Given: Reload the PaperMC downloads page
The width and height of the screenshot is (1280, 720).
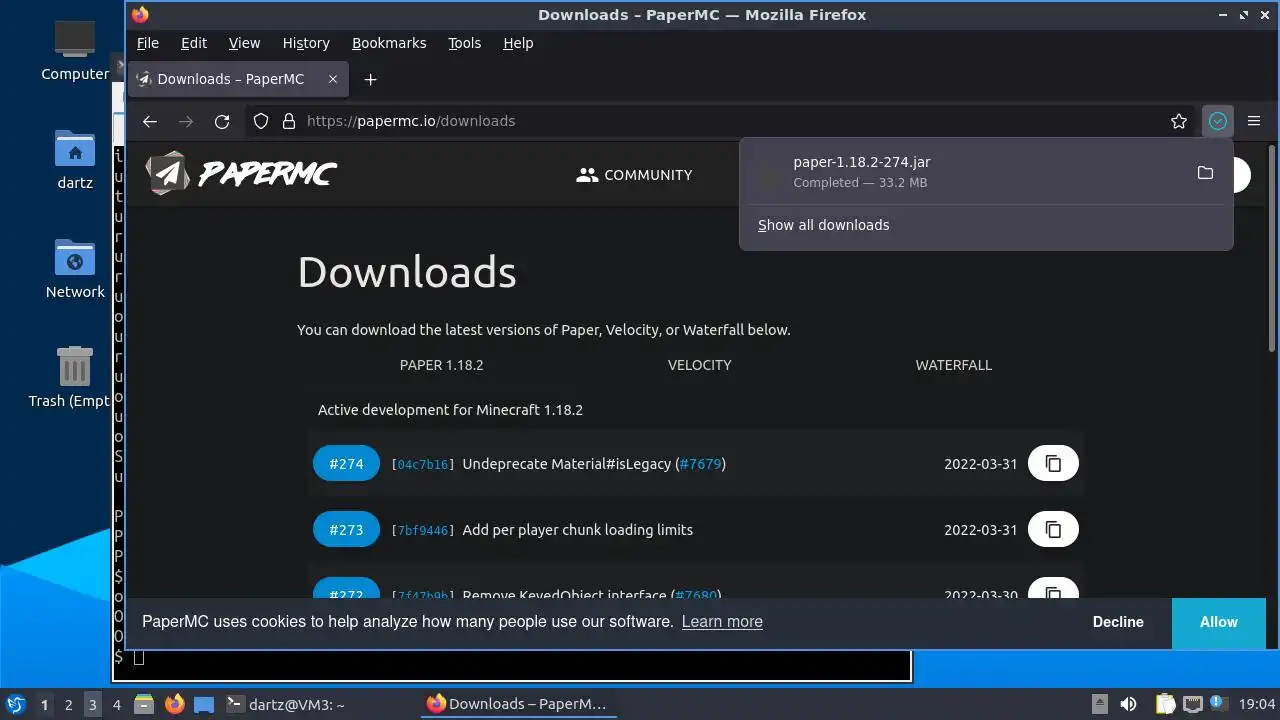Looking at the screenshot, I should click(x=222, y=121).
